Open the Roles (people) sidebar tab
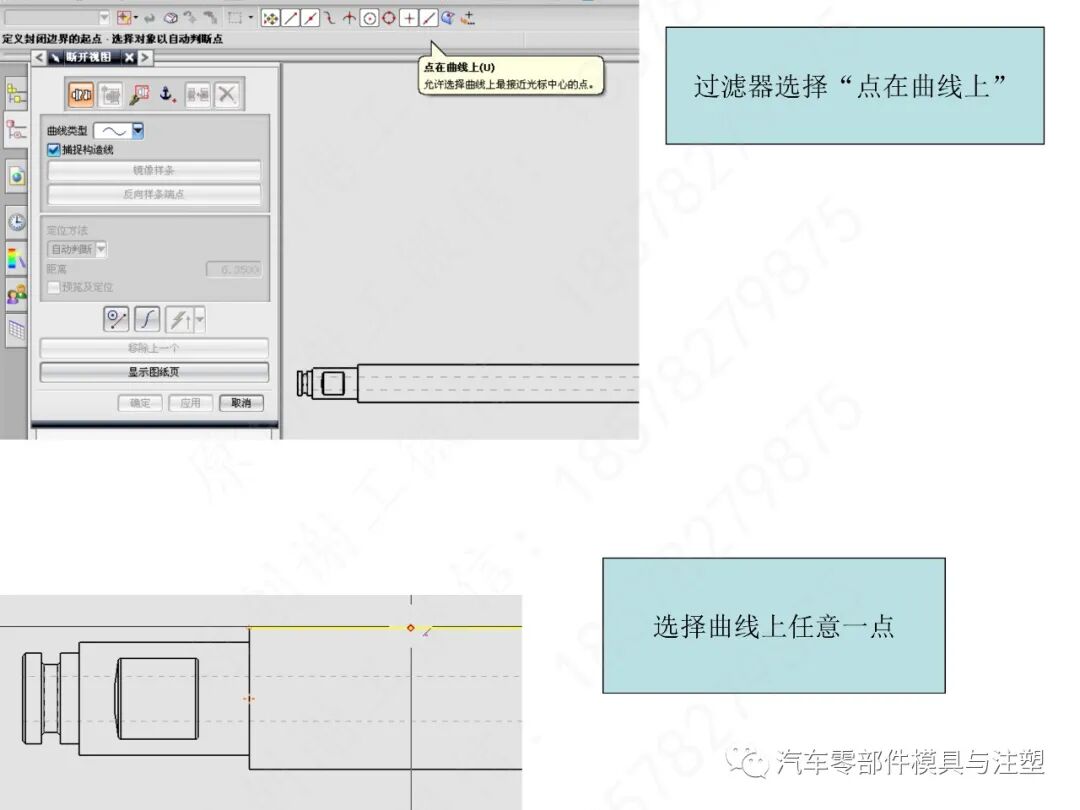This screenshot has height=810, width=1080. coord(17,295)
